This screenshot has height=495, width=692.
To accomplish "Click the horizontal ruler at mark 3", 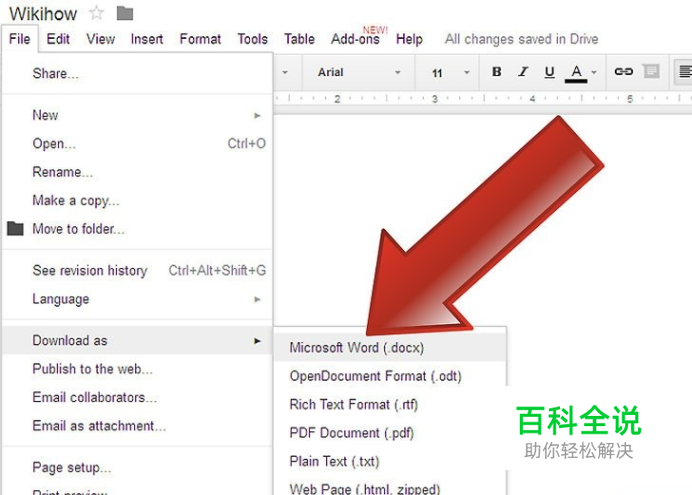I will (435, 99).
